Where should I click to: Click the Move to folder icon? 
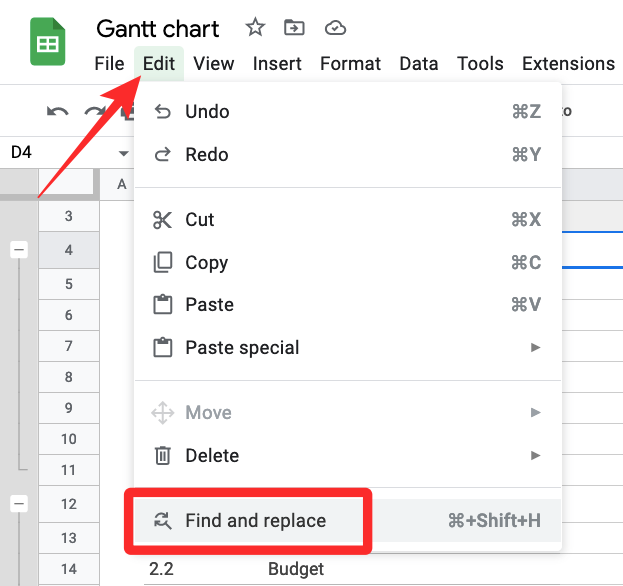click(x=294, y=27)
